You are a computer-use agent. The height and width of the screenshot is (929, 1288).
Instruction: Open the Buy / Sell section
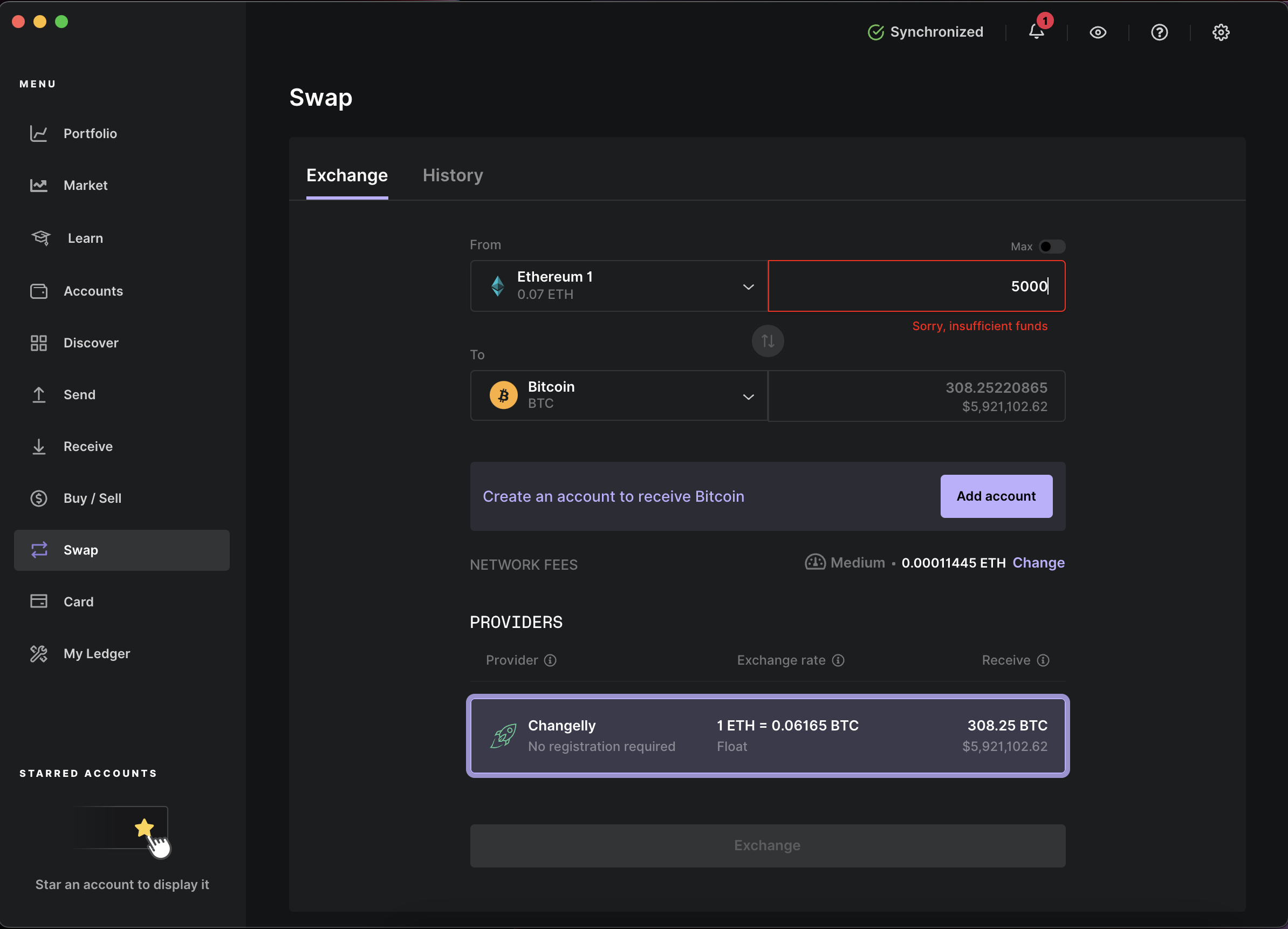point(92,498)
